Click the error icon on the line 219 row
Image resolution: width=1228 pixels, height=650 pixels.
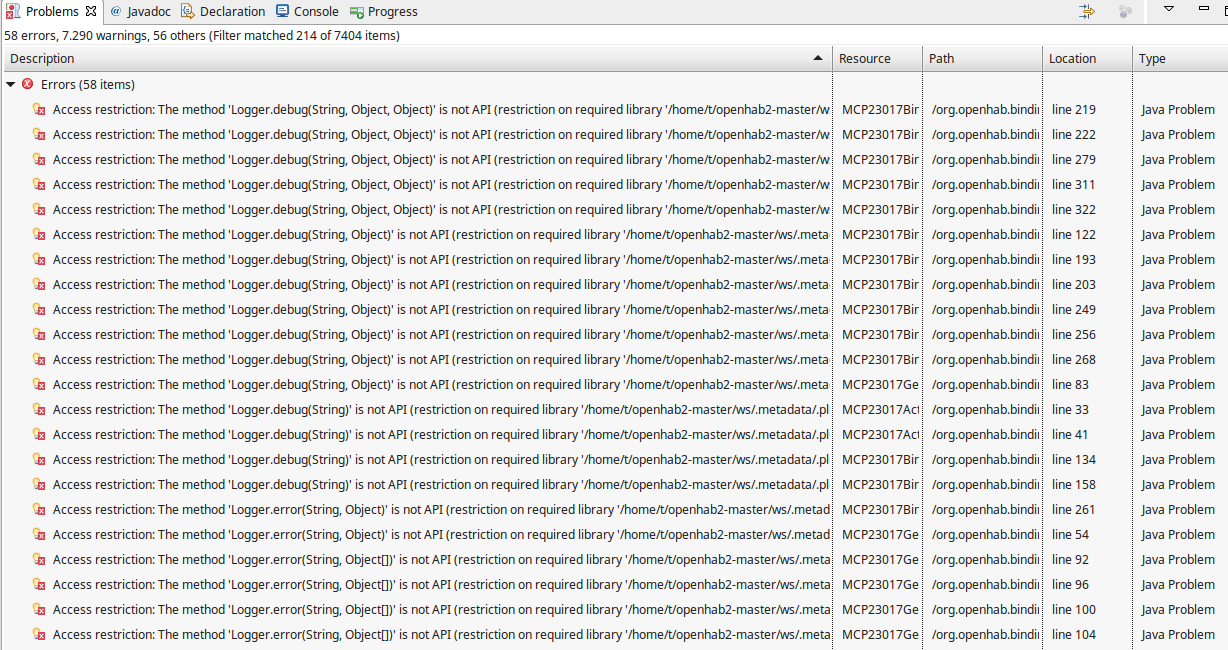(x=39, y=109)
